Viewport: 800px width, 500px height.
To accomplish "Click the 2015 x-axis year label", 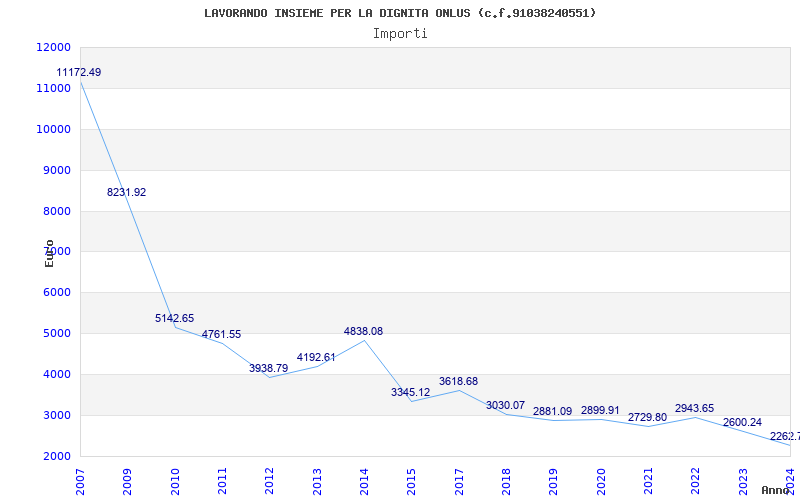I will (411, 482).
